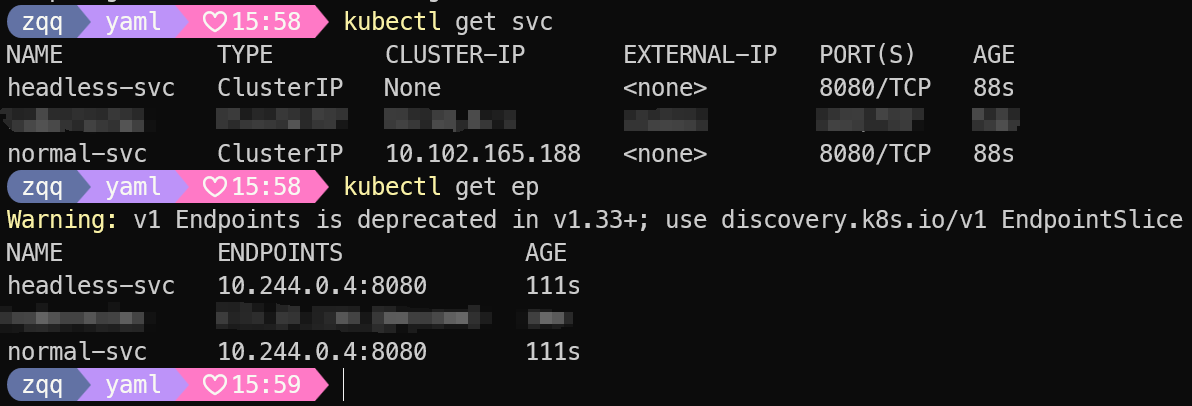
Task: Click the CLUSTER-IP column header
Action: pyautogui.click(x=454, y=54)
